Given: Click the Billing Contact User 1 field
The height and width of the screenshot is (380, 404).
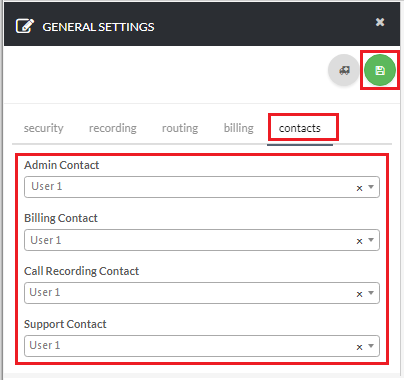Looking at the screenshot, I should click(202, 240).
